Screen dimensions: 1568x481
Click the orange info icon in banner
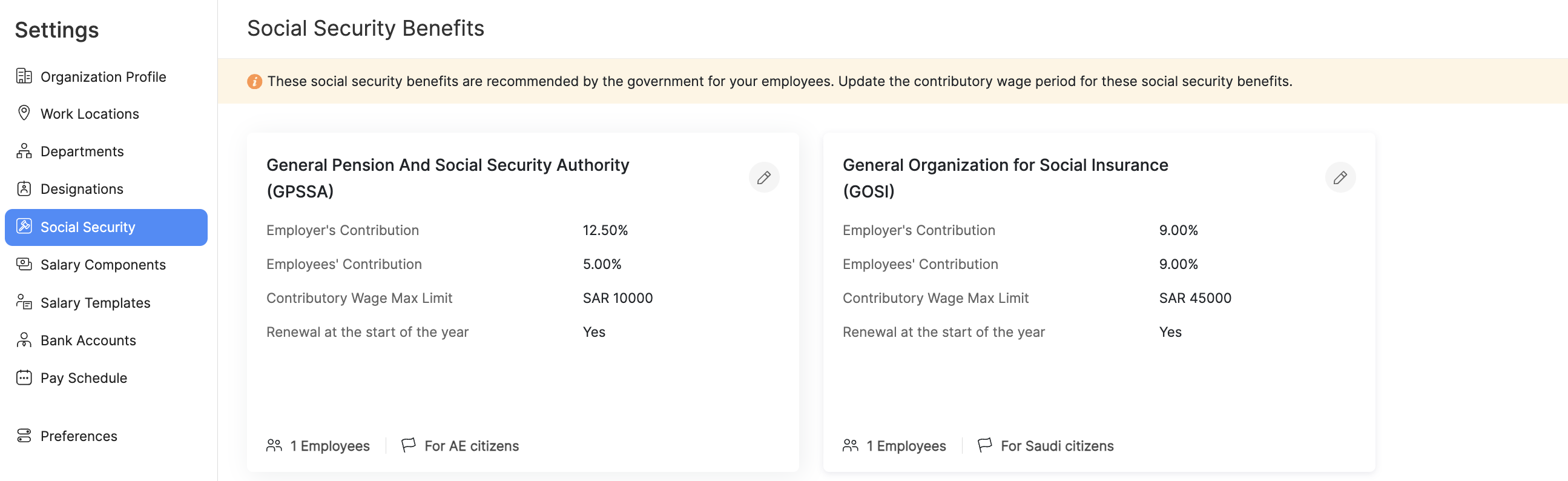pos(254,82)
